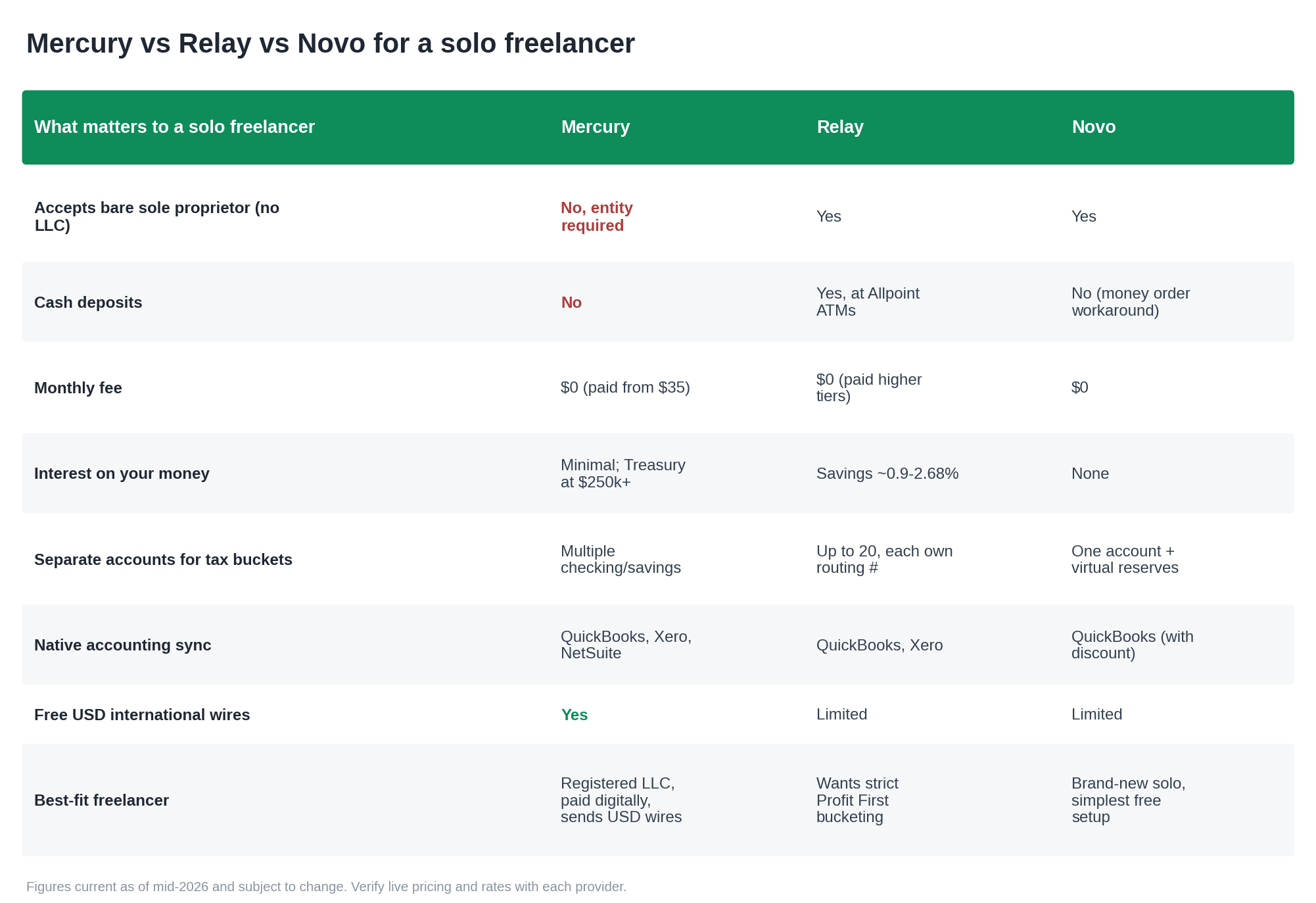This screenshot has height=903, width=1316.
Task: Click 'Minimal; Treasury at $250k+' cell
Action: 623,474
